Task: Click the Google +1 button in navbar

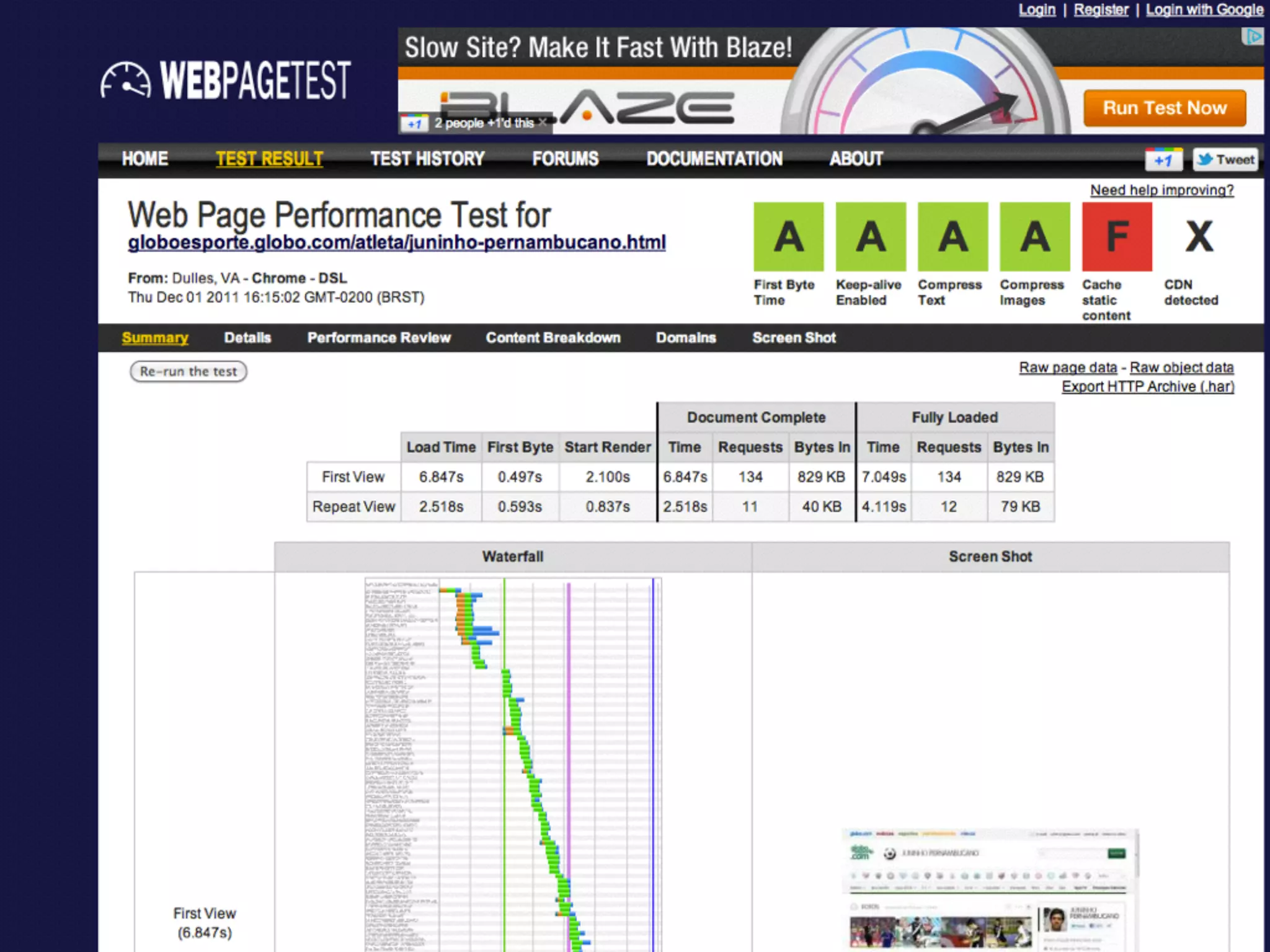Action: pos(1163,160)
